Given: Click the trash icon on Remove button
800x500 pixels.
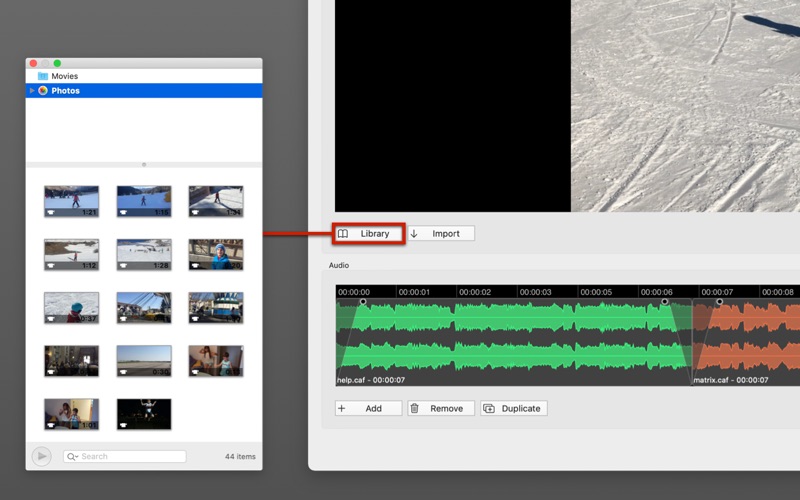Looking at the screenshot, I should click(x=415, y=408).
